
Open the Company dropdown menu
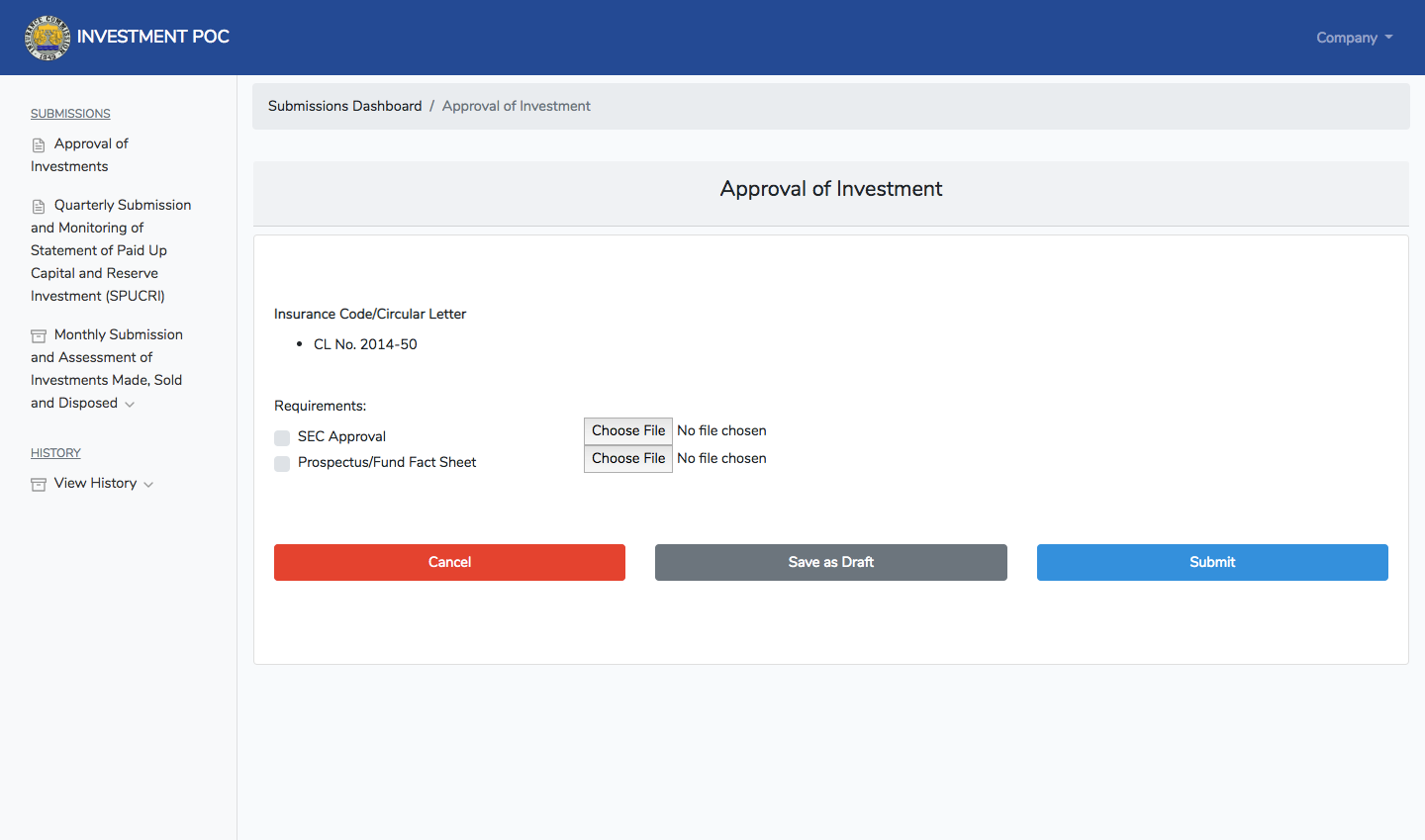tap(1354, 38)
